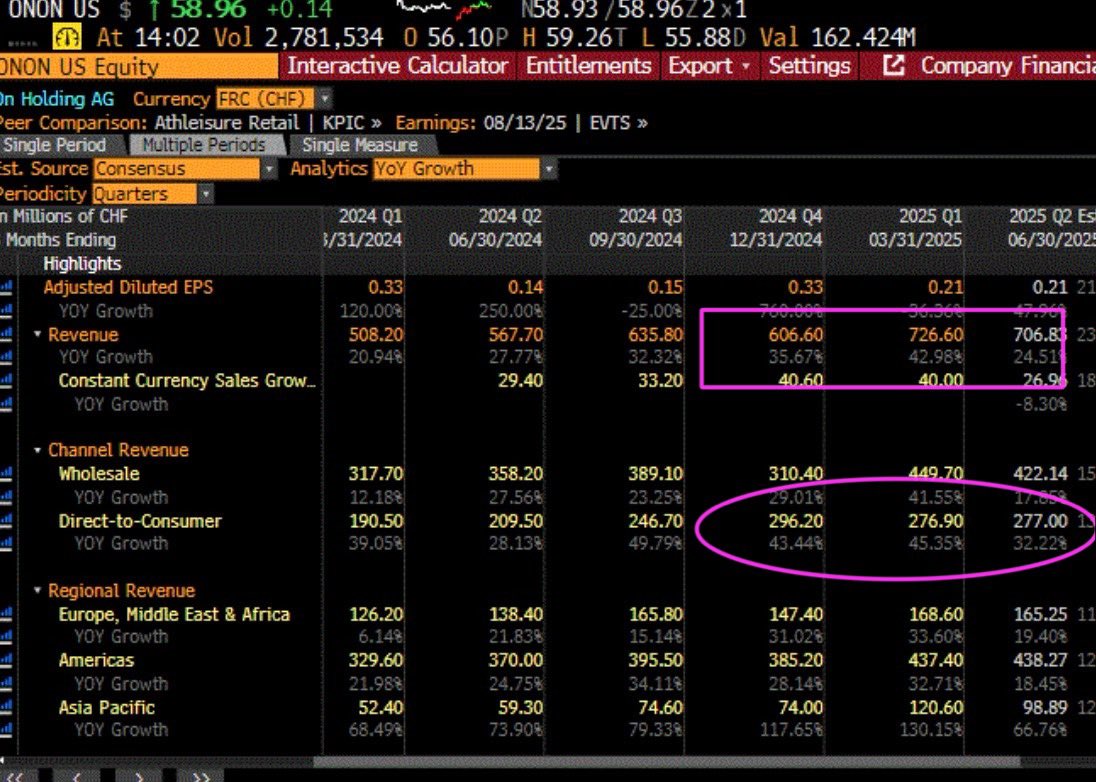The image size is (1096, 782).
Task: Click the ONON US Equity security field
Action: [138, 66]
